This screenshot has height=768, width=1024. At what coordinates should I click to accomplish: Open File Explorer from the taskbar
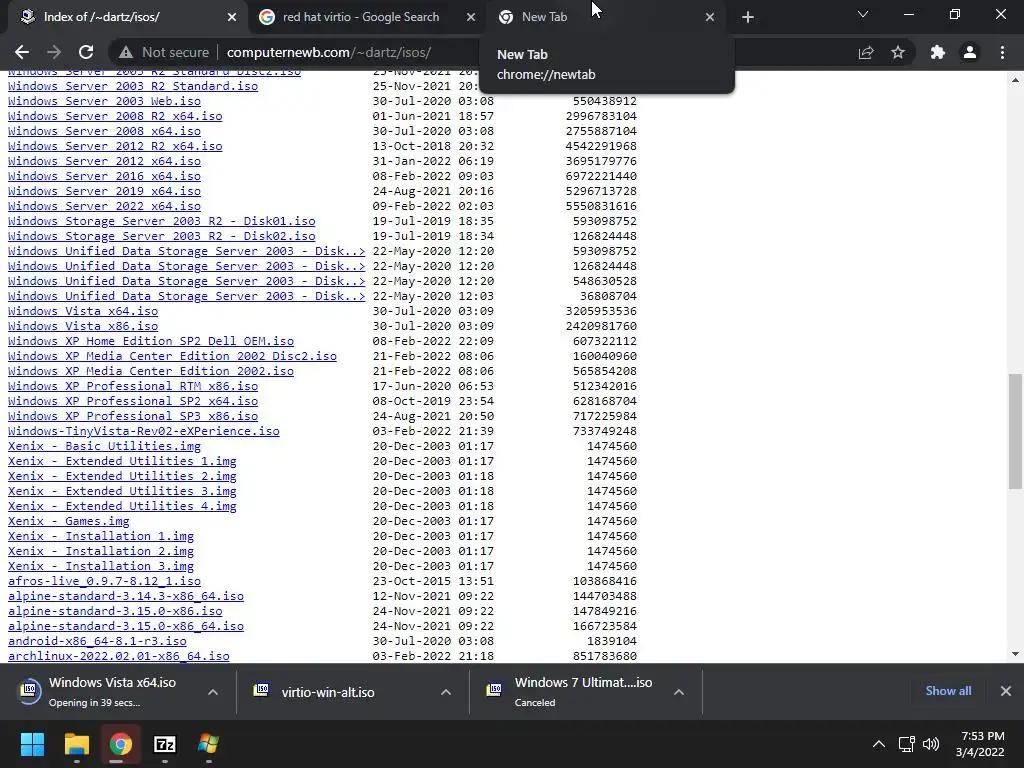tap(76, 744)
